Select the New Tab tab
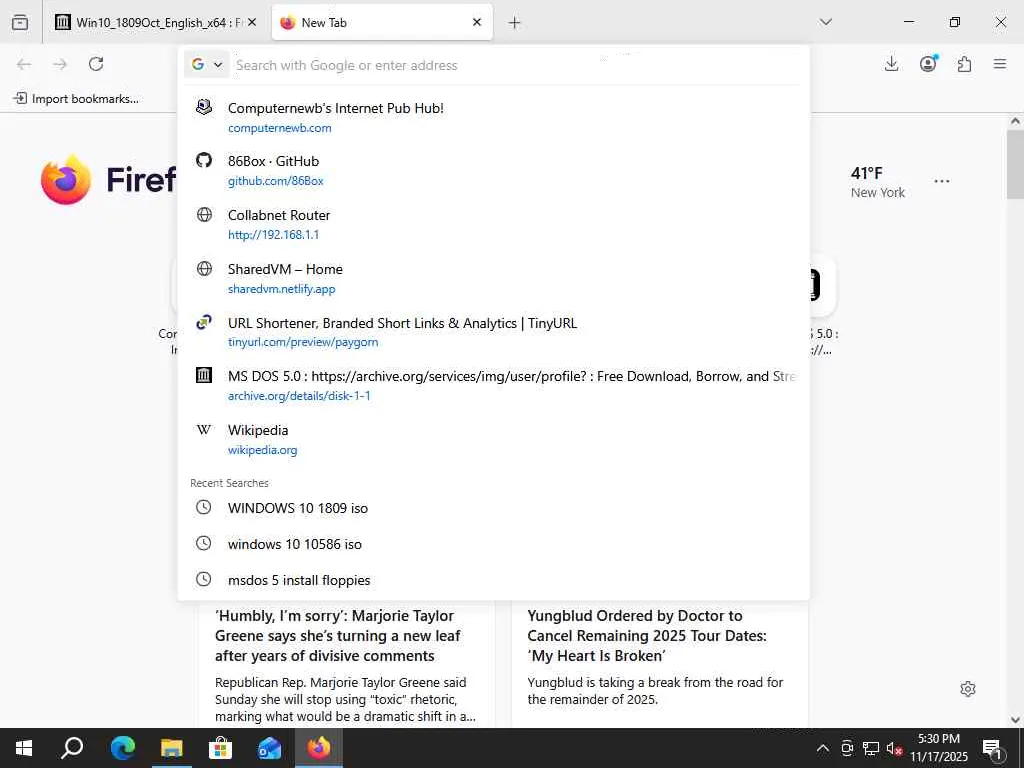 (x=382, y=22)
